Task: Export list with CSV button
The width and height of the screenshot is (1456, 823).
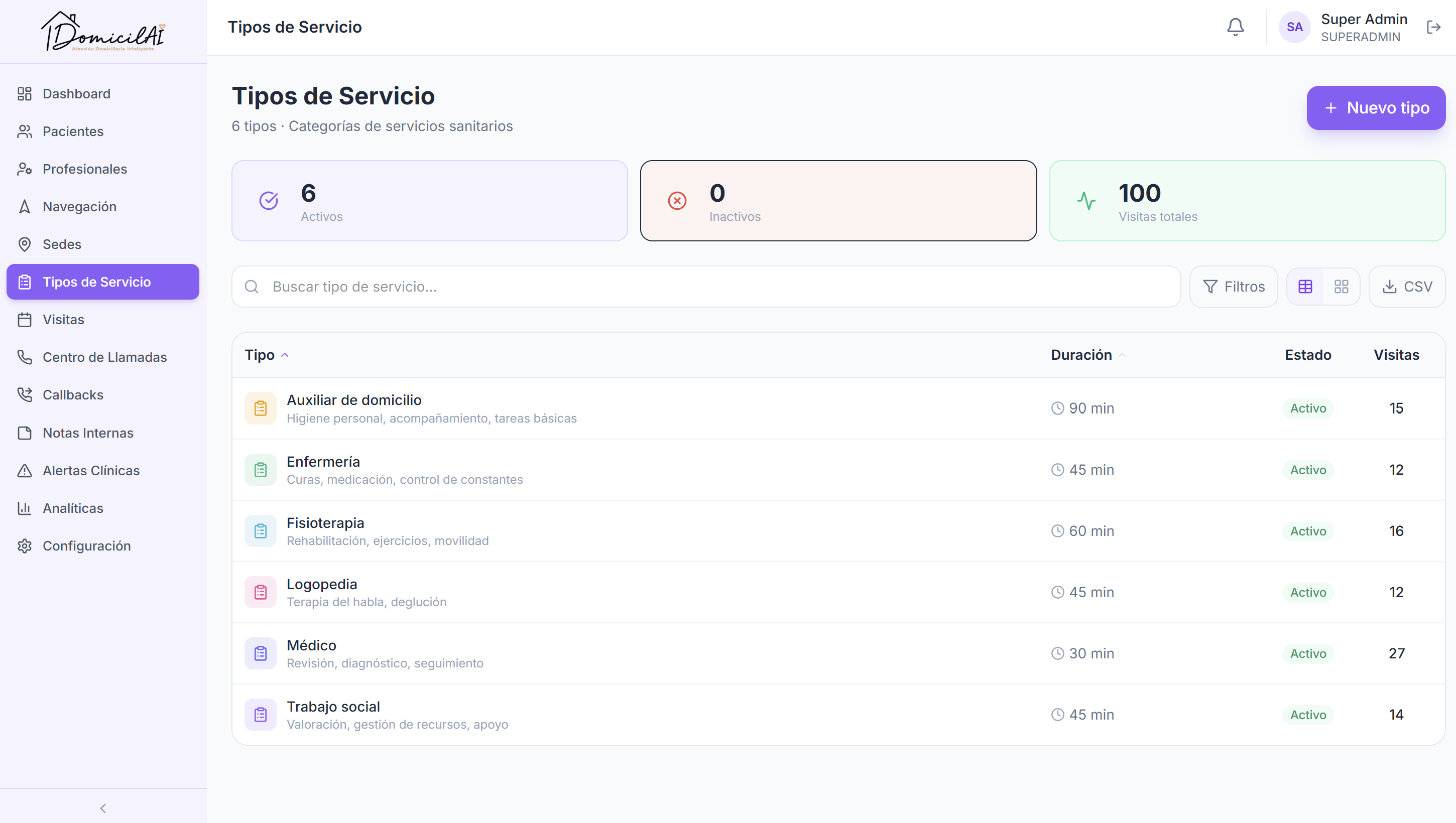Action: click(1407, 287)
